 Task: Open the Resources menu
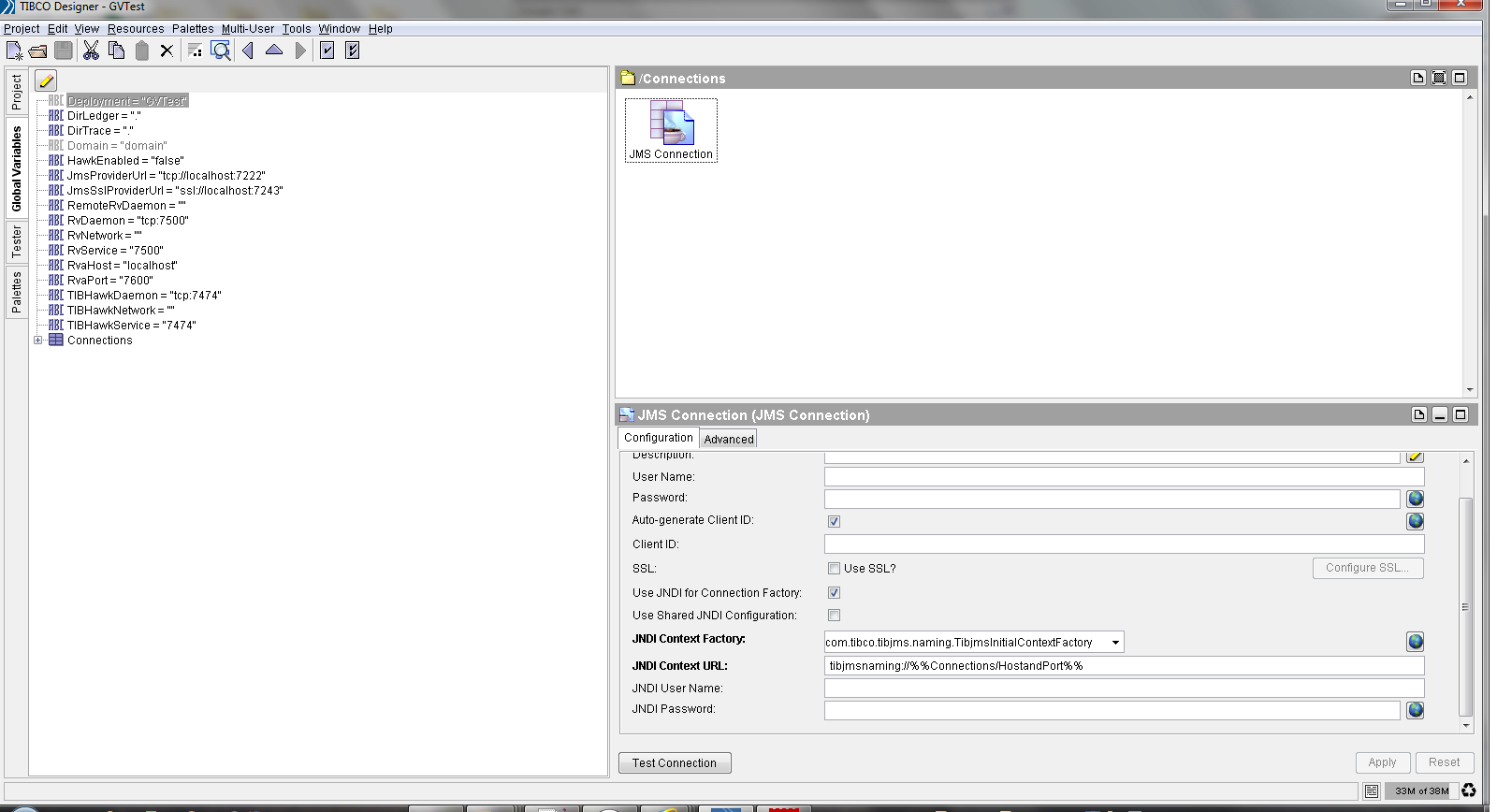click(x=136, y=29)
